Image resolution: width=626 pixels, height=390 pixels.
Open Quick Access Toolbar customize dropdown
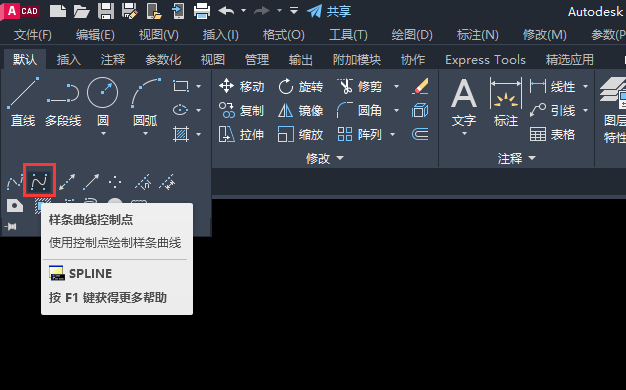tap(294, 11)
